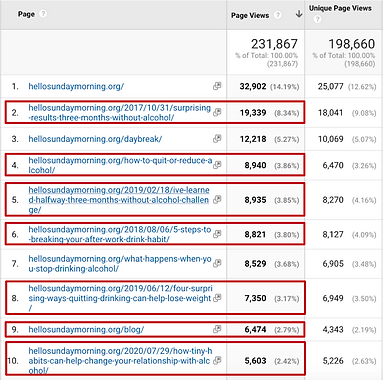The width and height of the screenshot is (383, 380).
Task: Select the 4,343 unique page views cell
Action: pyautogui.click(x=333, y=330)
